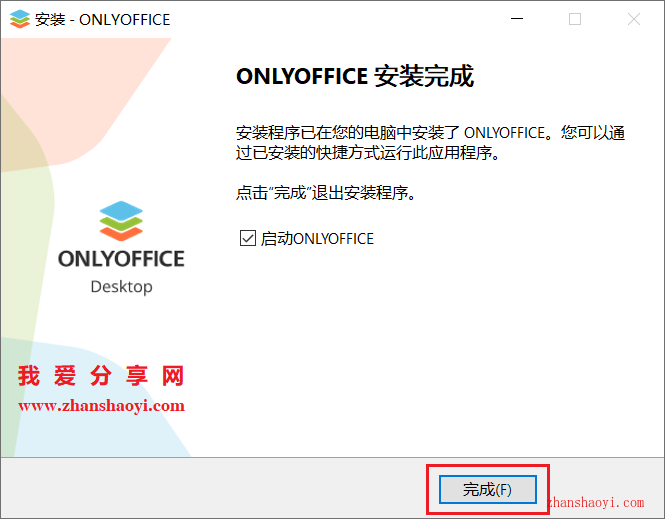Image resolution: width=665 pixels, height=519 pixels.
Task: Click the heading ONLYOFFICE 安装完成
Action: (355, 76)
